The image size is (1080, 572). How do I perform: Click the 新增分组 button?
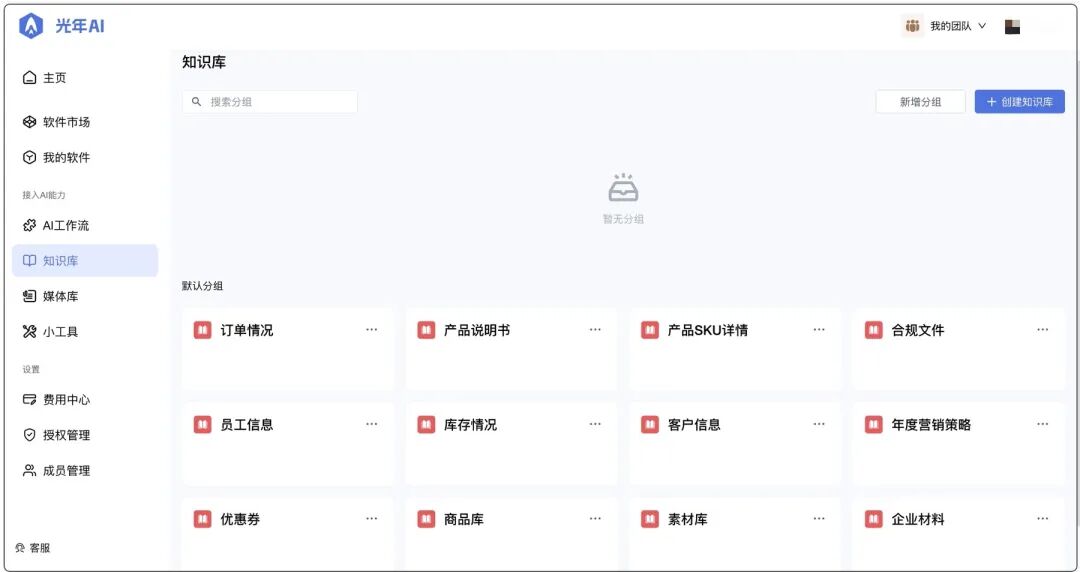[x=920, y=102]
